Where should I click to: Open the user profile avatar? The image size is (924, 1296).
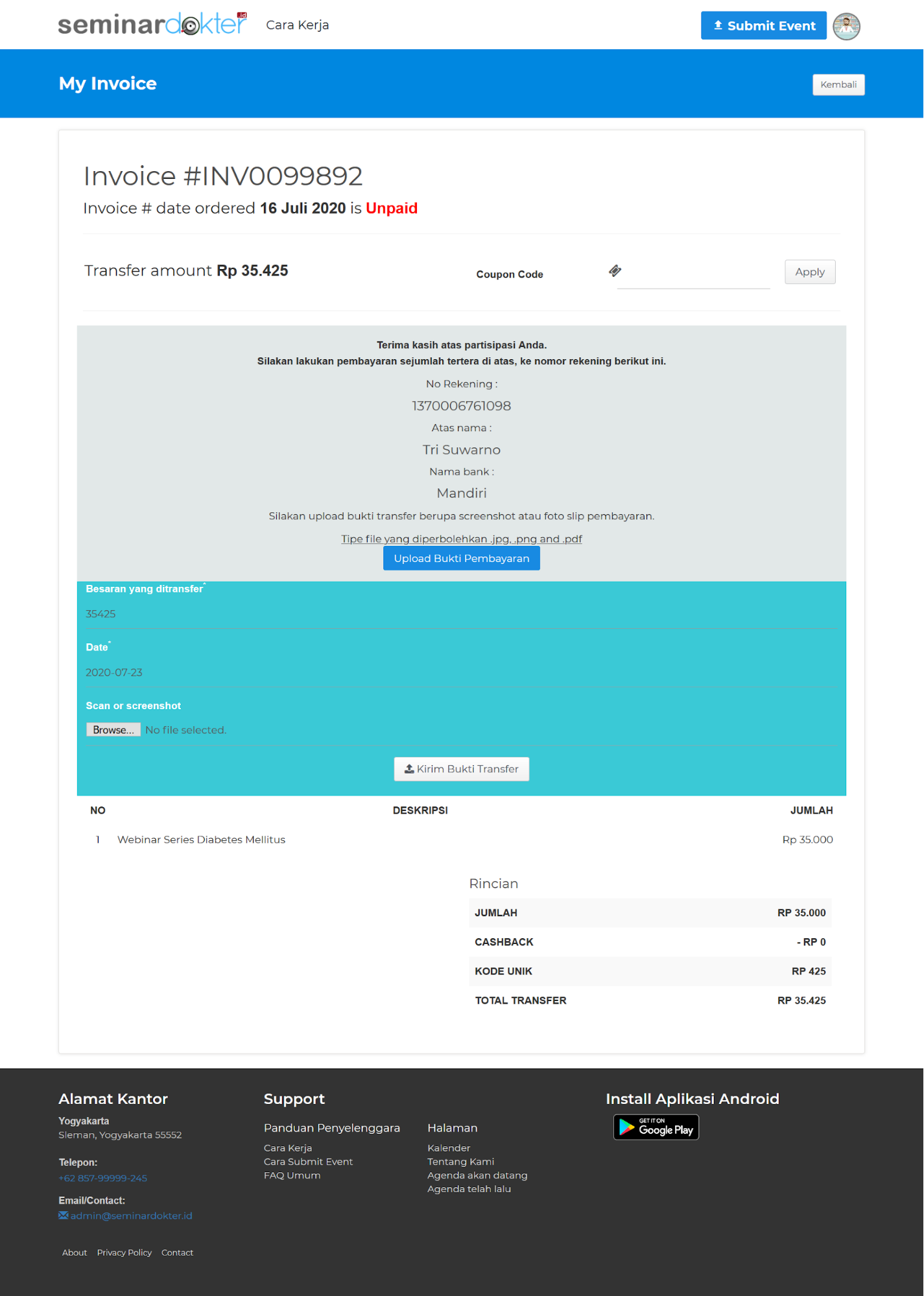(x=846, y=26)
